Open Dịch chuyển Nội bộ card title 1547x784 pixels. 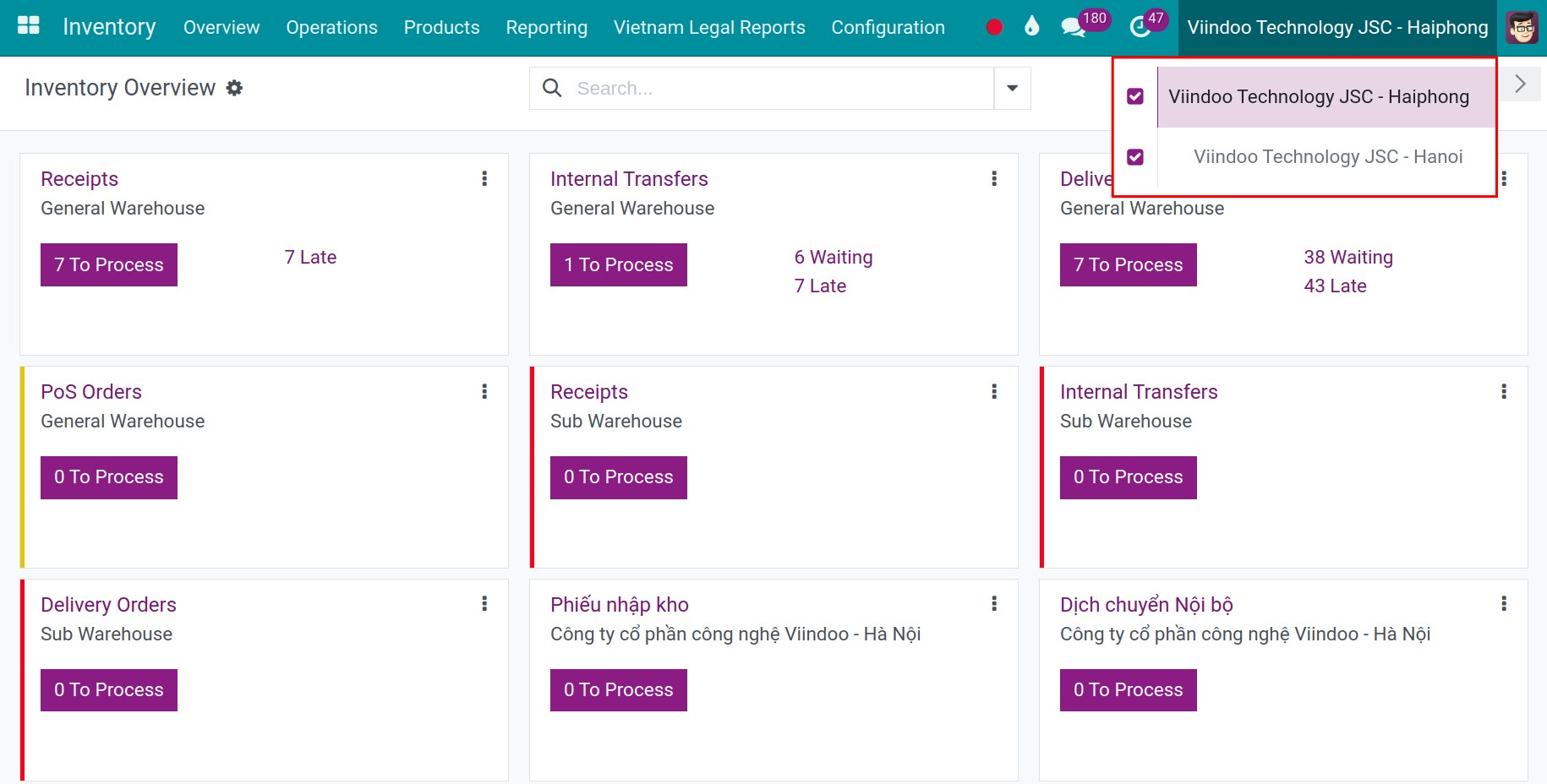coord(1146,605)
